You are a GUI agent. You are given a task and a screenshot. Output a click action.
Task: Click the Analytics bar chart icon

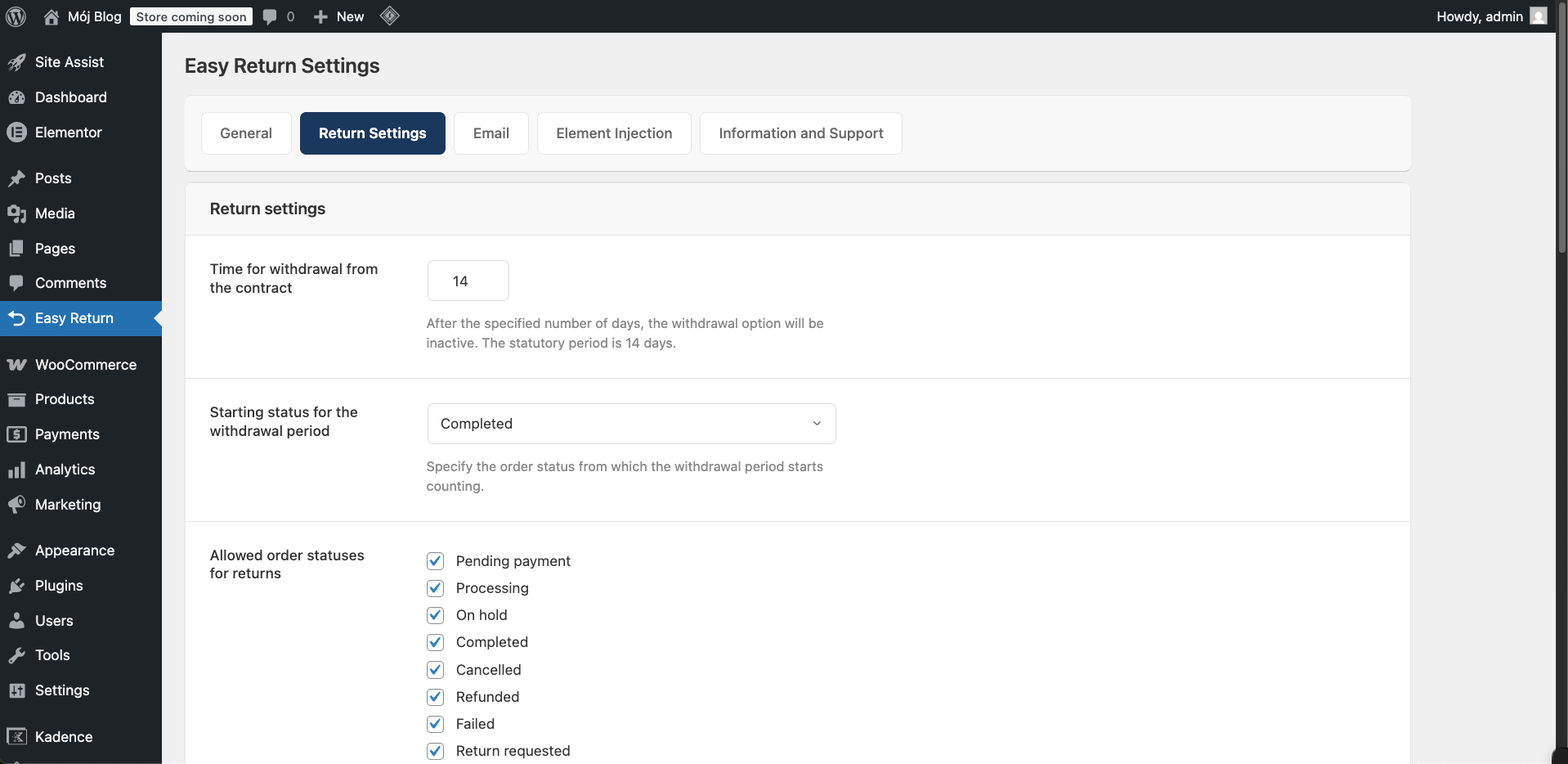pos(16,470)
